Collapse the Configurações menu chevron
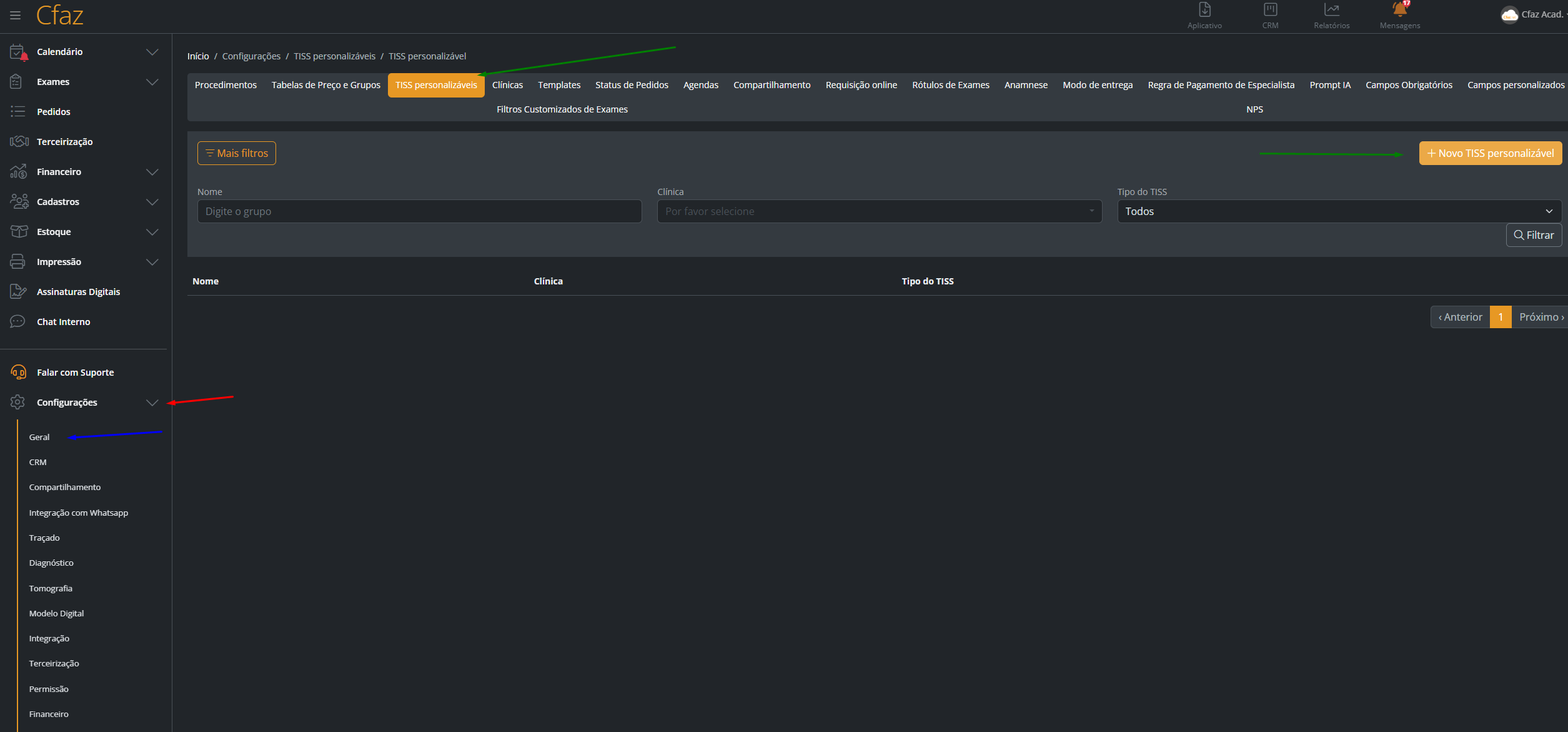Viewport: 1568px width, 732px height. pyautogui.click(x=152, y=403)
